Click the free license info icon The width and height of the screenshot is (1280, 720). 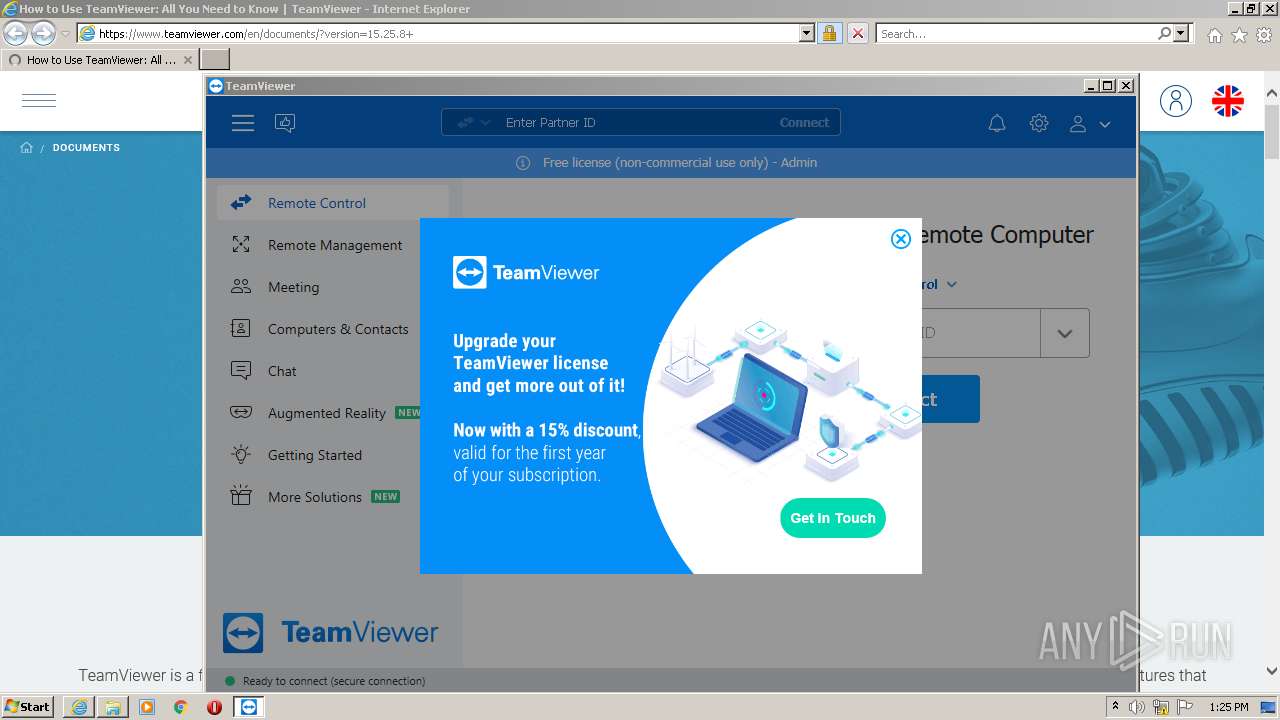523,163
